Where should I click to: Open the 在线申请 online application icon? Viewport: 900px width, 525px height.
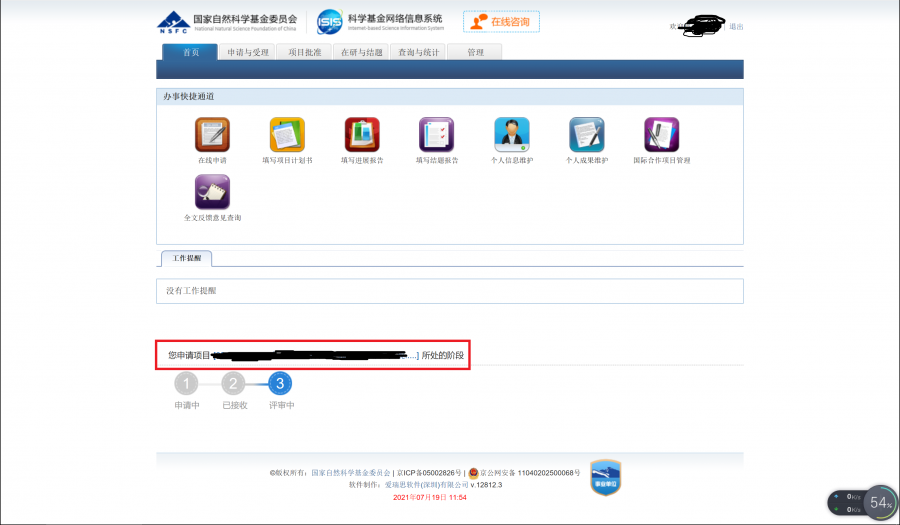coord(212,134)
